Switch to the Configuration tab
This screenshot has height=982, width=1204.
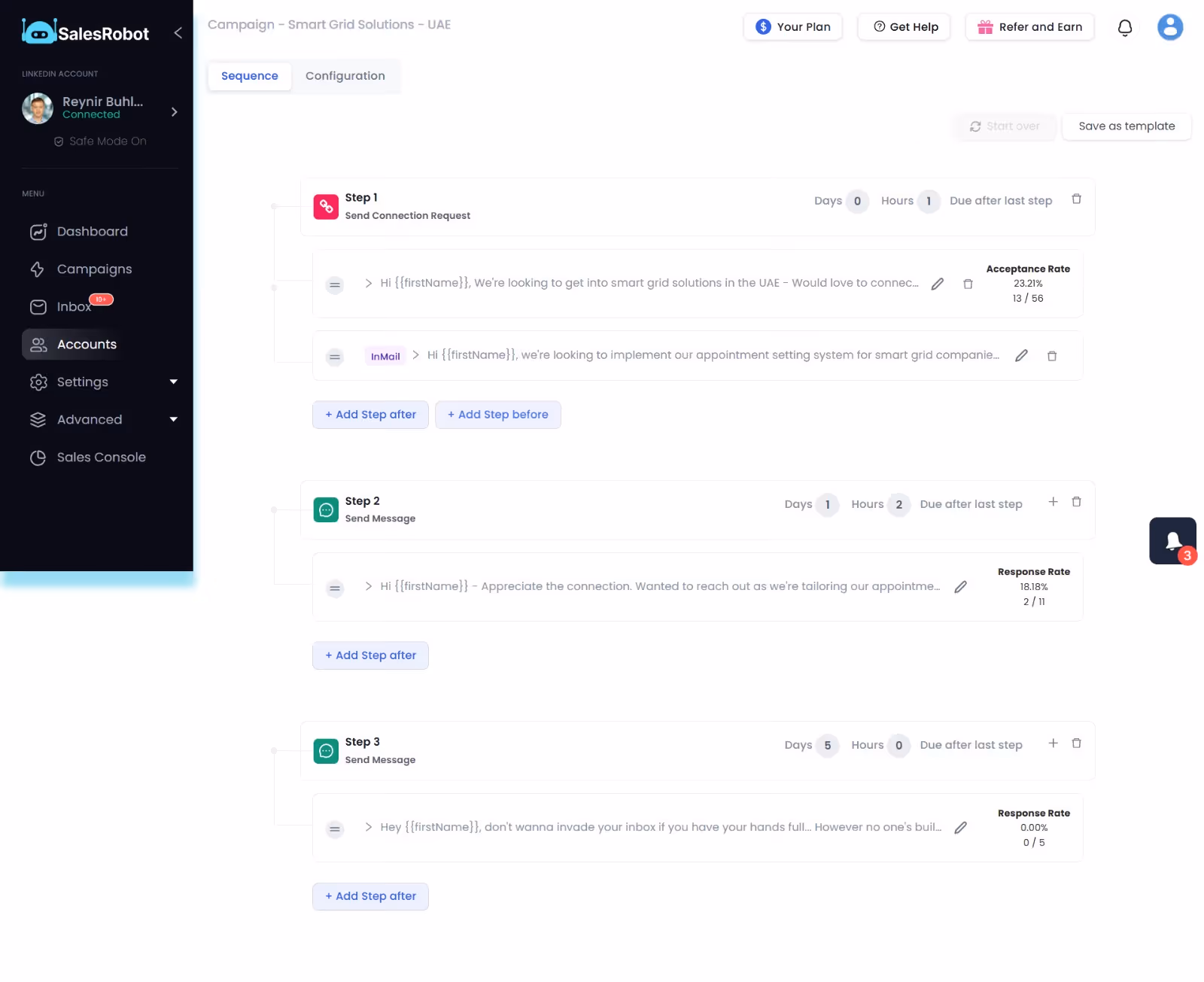click(x=345, y=76)
